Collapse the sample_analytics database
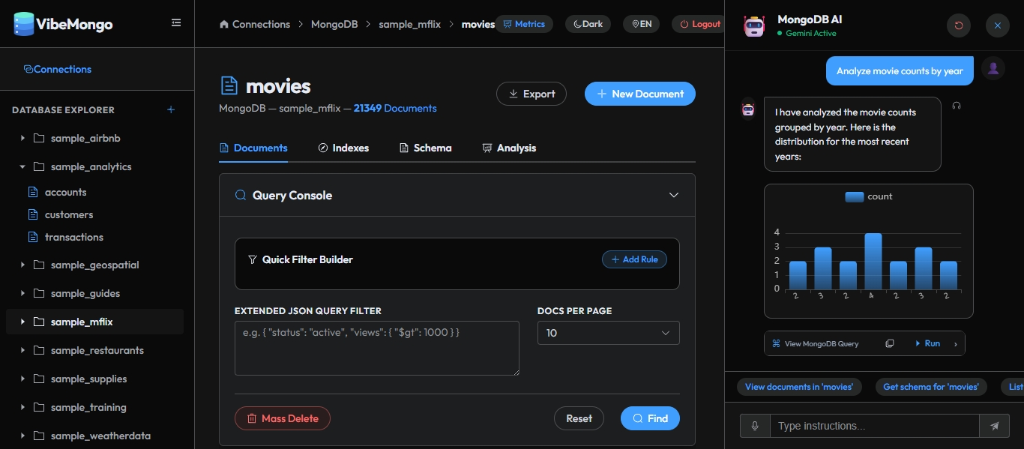This screenshot has height=449, width=1024. (23, 167)
